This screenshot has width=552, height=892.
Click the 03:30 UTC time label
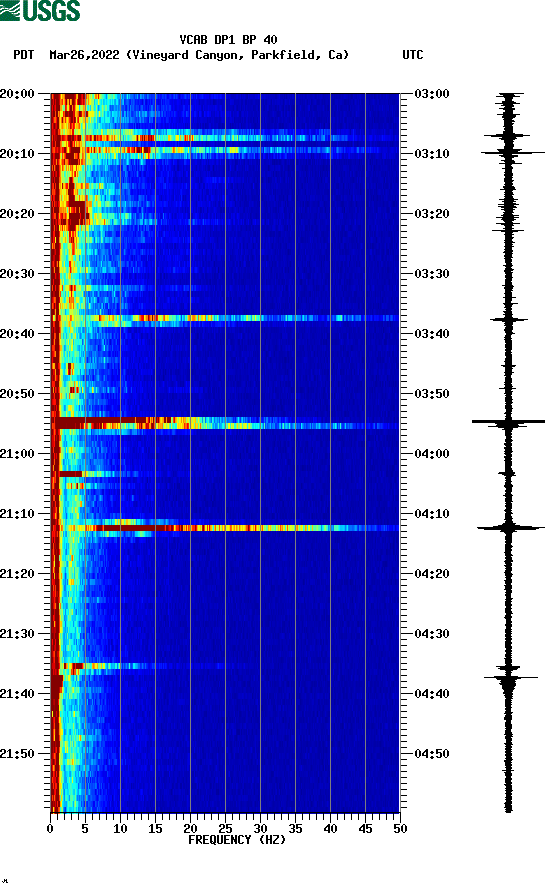click(x=432, y=274)
